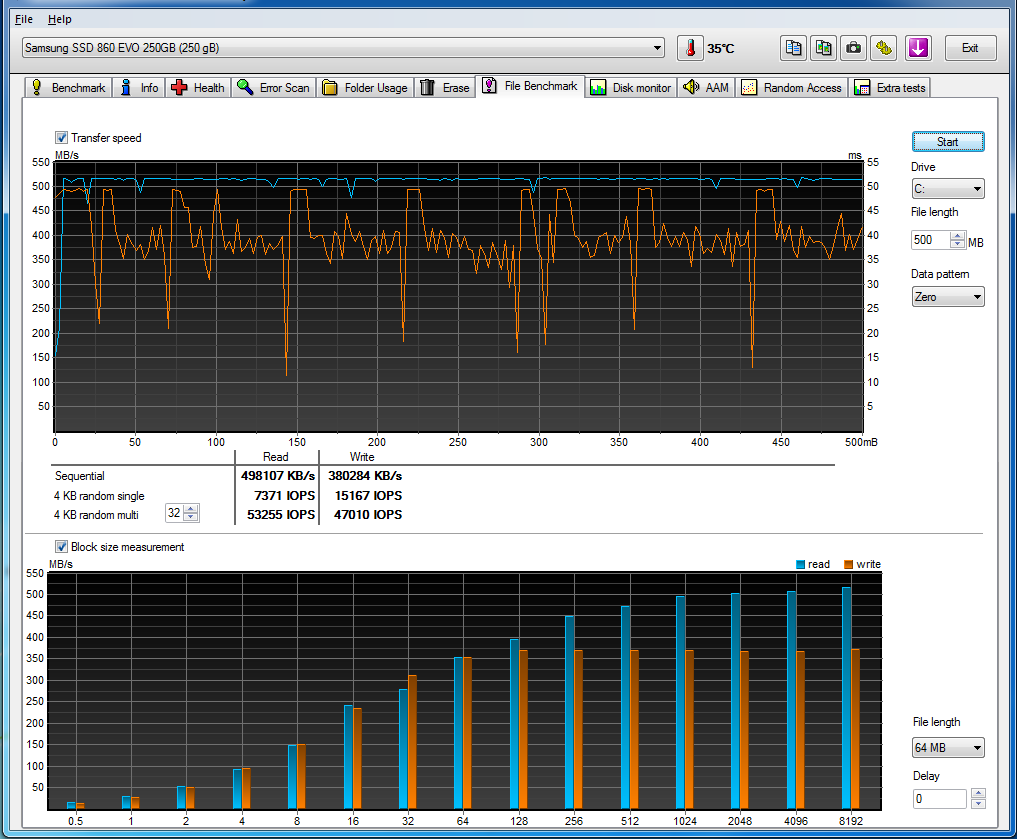Click the 53255 IOPS read value
Screen dimensions: 1017x839
point(281,514)
